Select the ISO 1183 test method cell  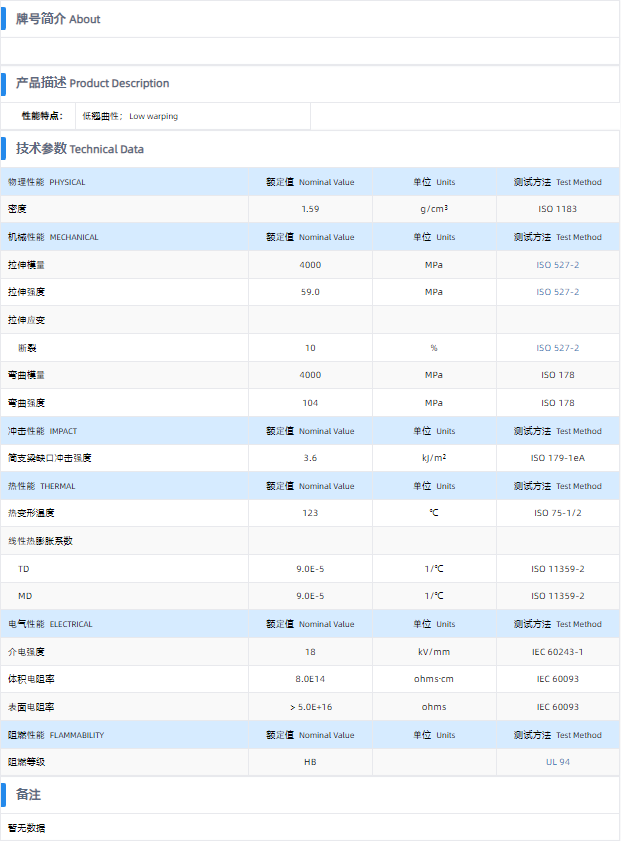pyautogui.click(x=557, y=209)
